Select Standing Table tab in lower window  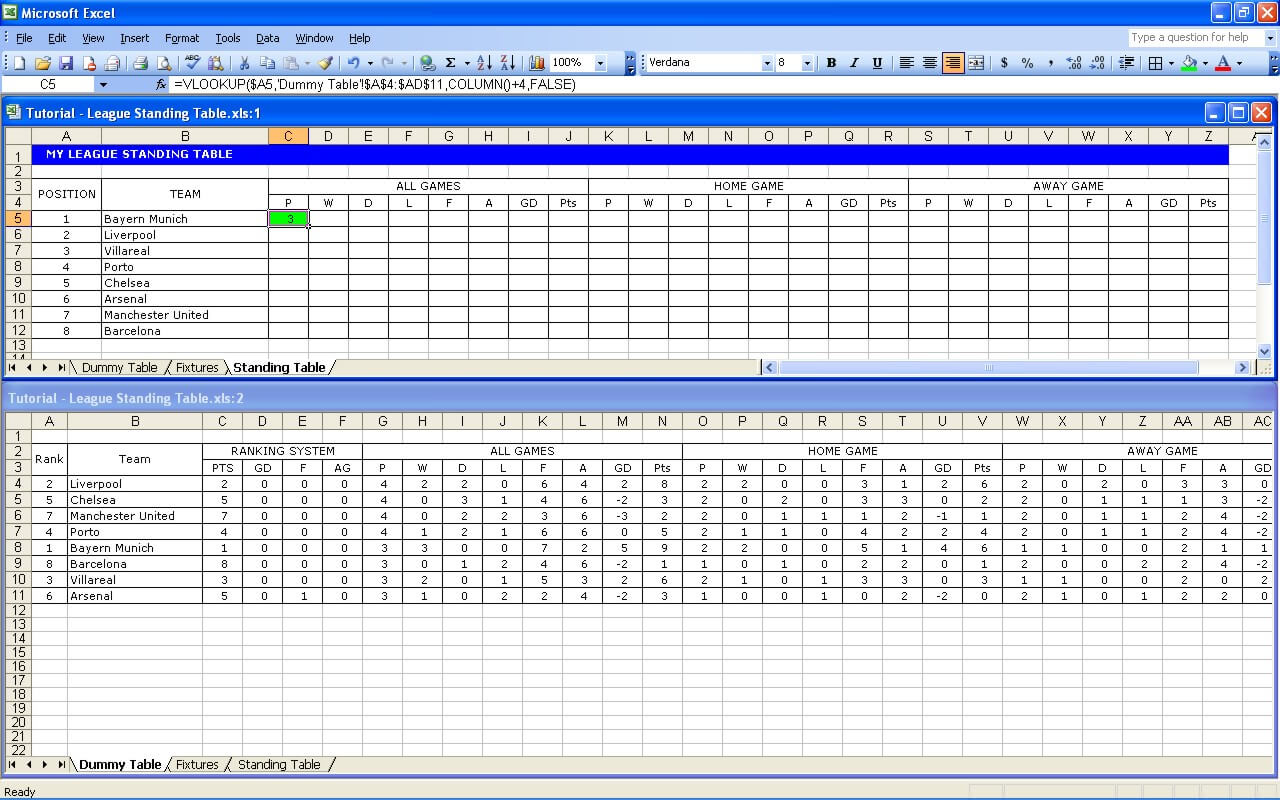click(279, 765)
